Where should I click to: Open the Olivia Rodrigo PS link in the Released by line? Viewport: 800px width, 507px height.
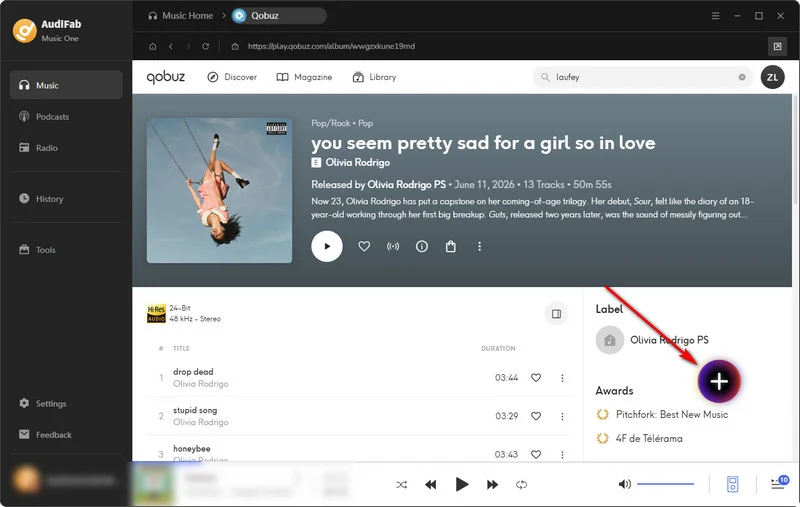(406, 185)
